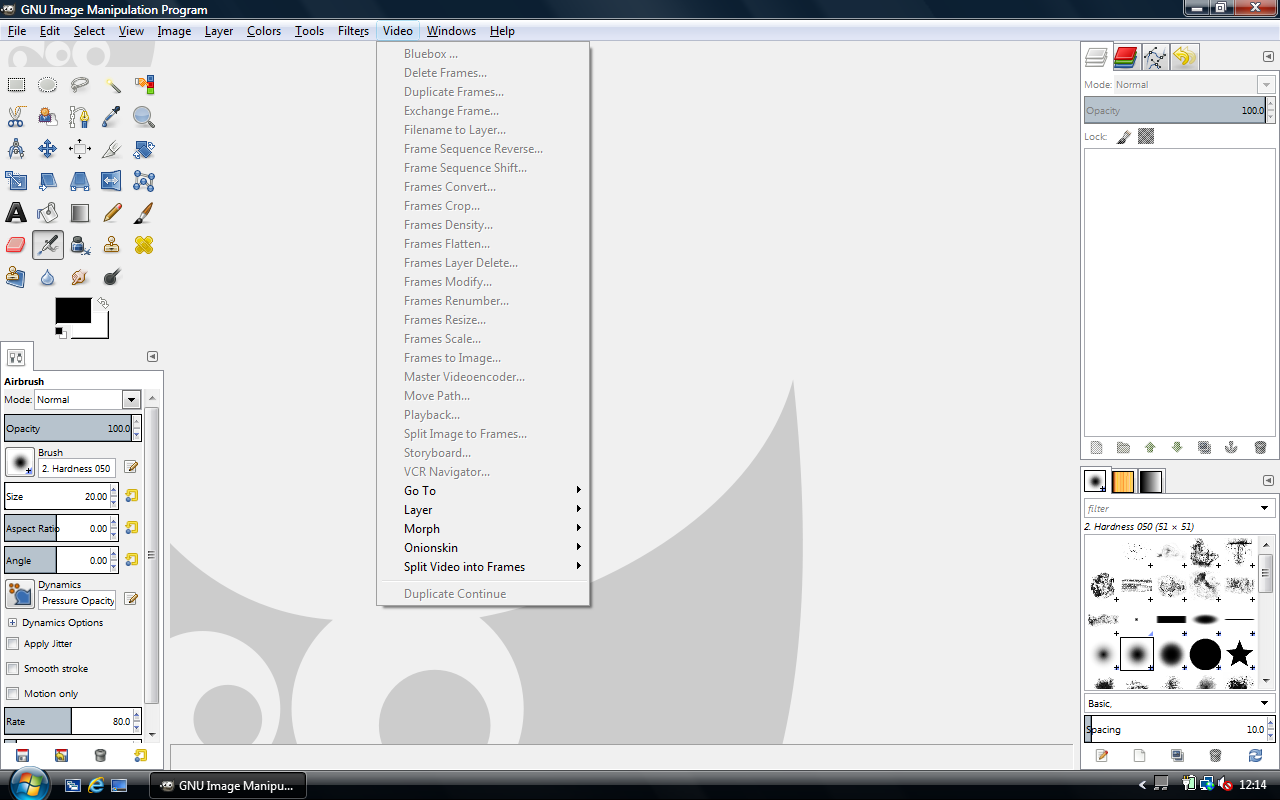Pick the Crop knife tool
This screenshot has width=1280, height=800.
tap(112, 149)
